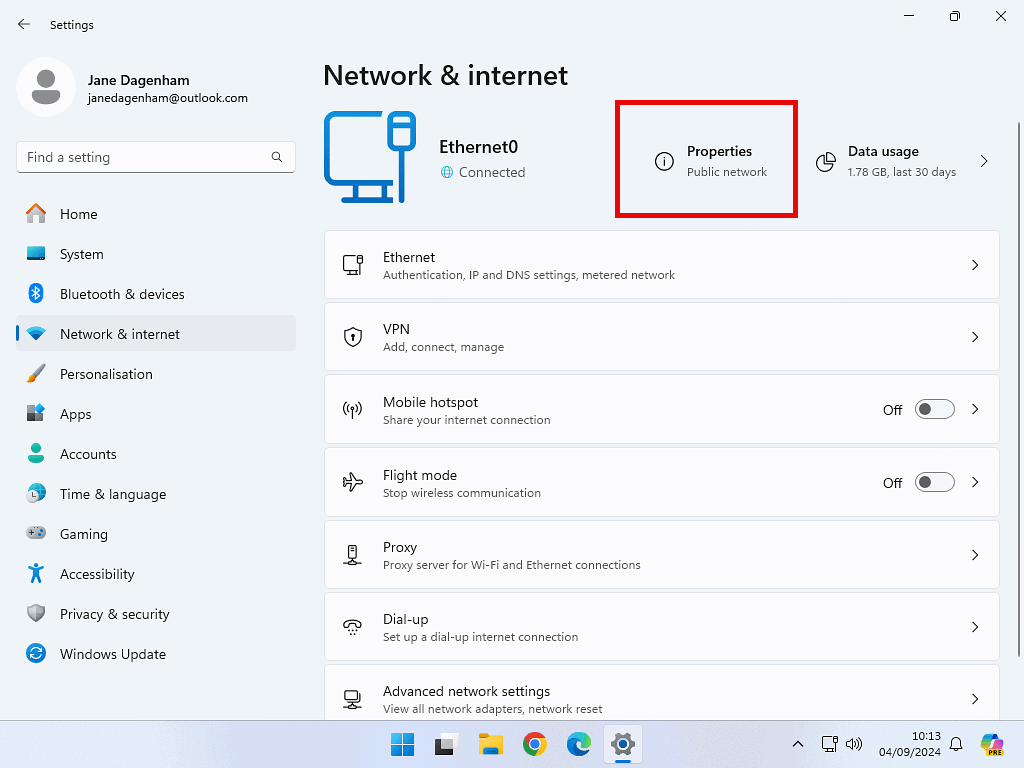Click the back arrow in Settings
Image resolution: width=1024 pixels, height=768 pixels.
click(x=24, y=24)
